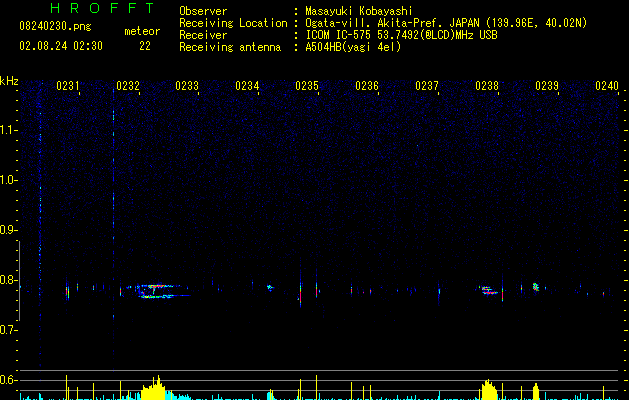Select the filename 08240230.png
This screenshot has height=400, width=629.
(55, 26)
